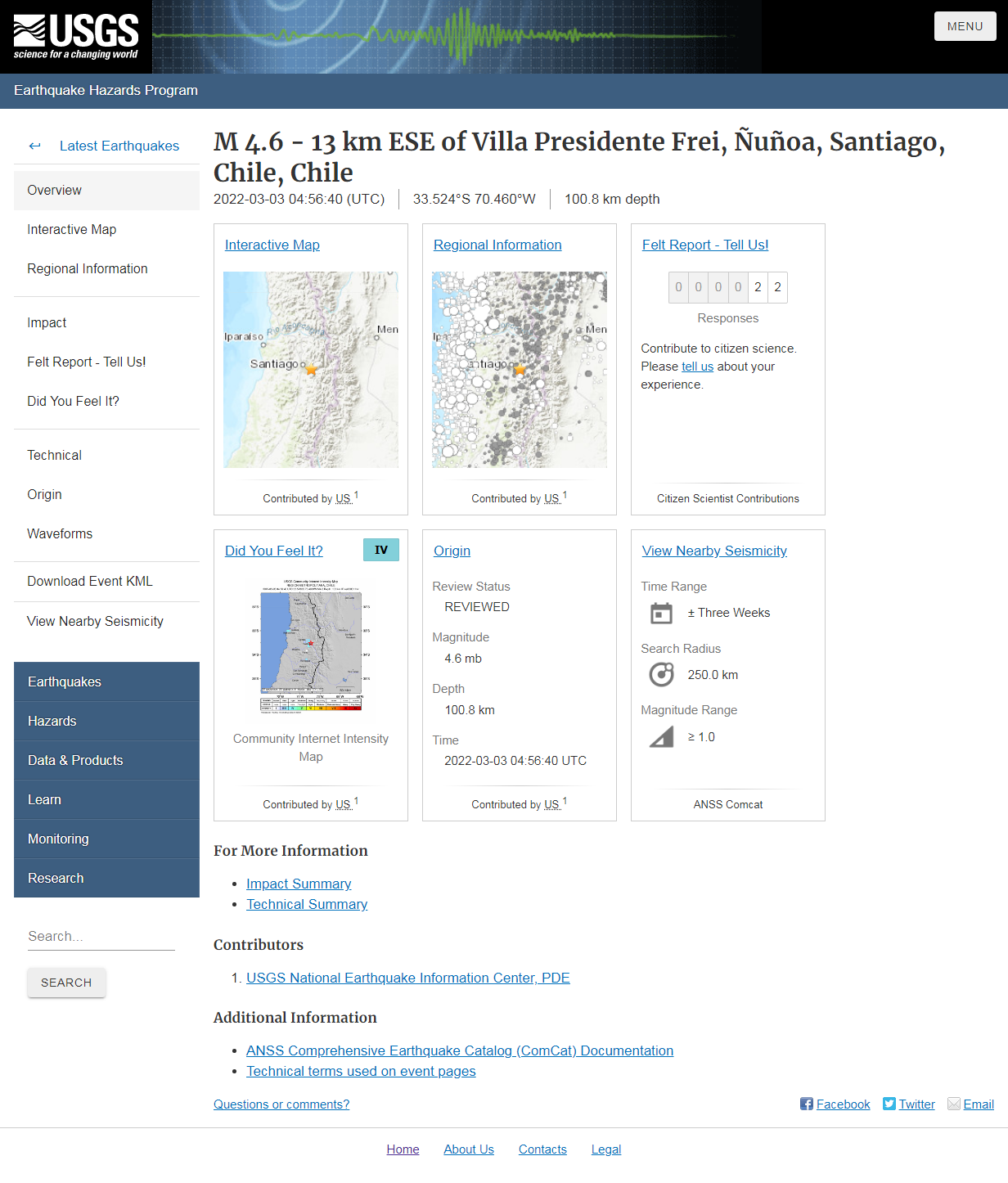Click the Magnitude Range triangle icon
1008x1183 pixels.
point(661,736)
